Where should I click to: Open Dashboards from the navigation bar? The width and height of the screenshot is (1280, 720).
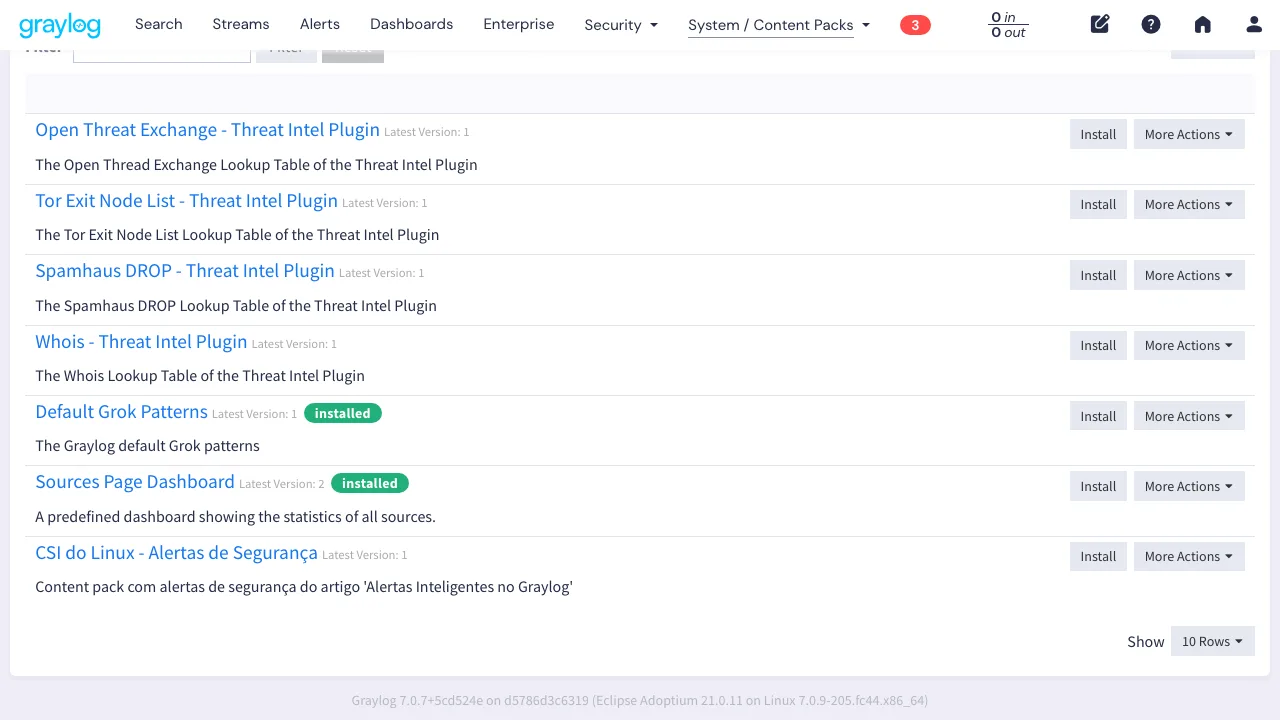coord(411,24)
